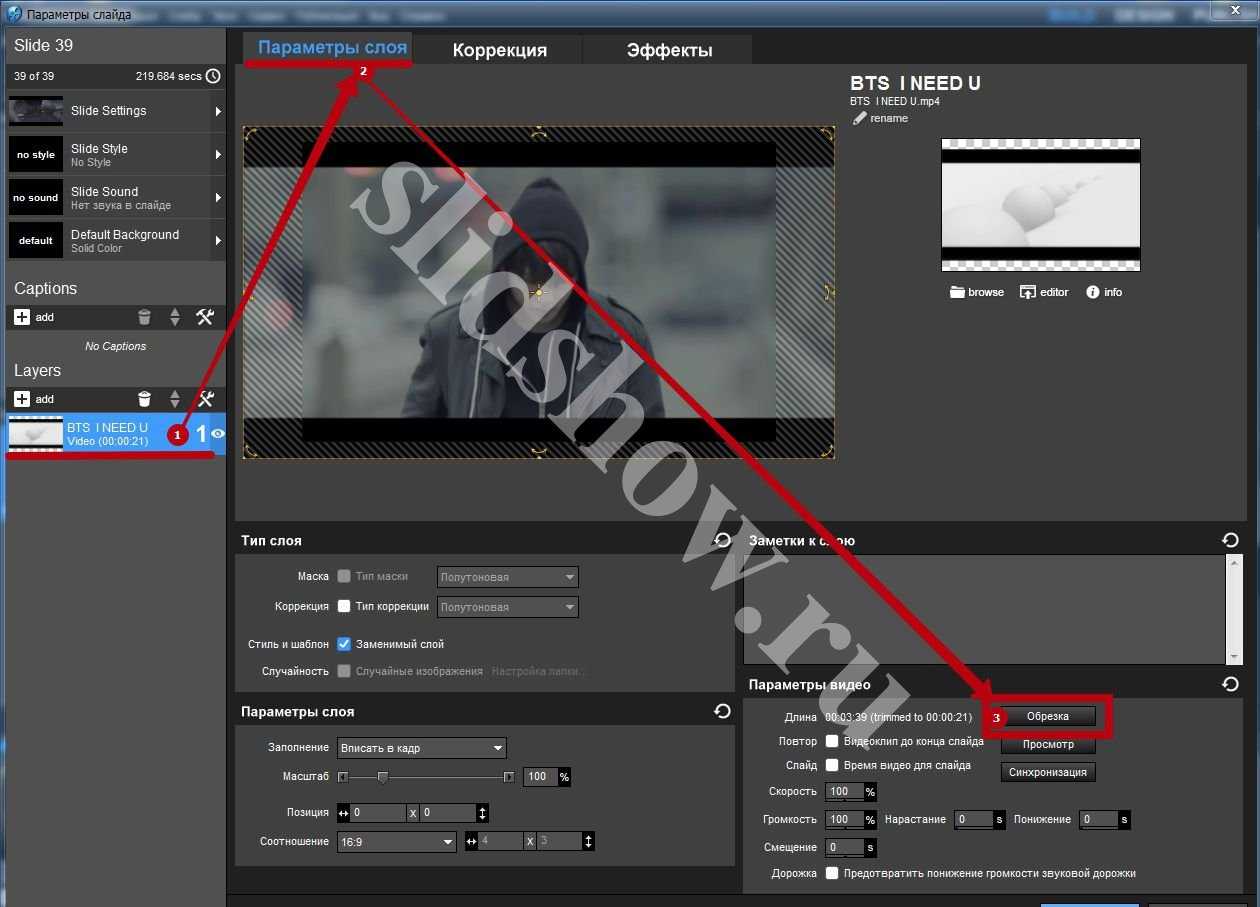The width and height of the screenshot is (1260, 907).
Task: Open the Соотношение 16:9 dropdown
Action: pyautogui.click(x=397, y=842)
